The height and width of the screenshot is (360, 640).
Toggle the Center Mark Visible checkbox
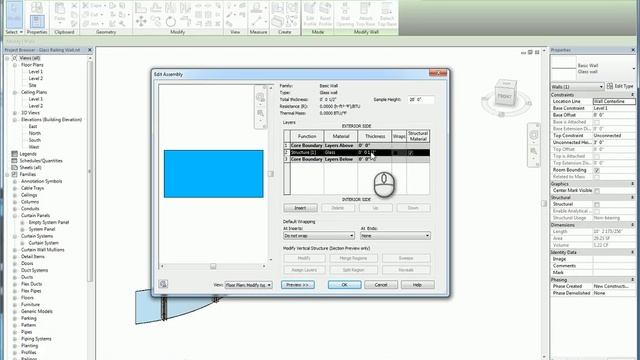(x=597, y=191)
